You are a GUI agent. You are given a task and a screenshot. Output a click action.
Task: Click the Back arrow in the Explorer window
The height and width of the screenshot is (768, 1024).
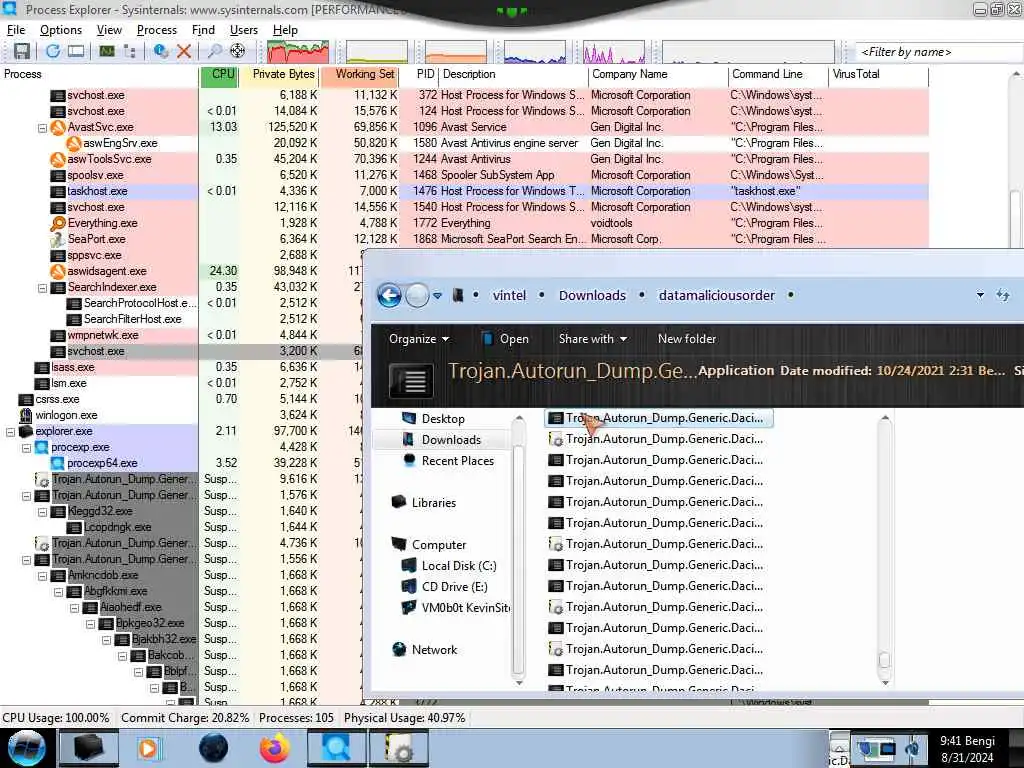click(x=390, y=296)
